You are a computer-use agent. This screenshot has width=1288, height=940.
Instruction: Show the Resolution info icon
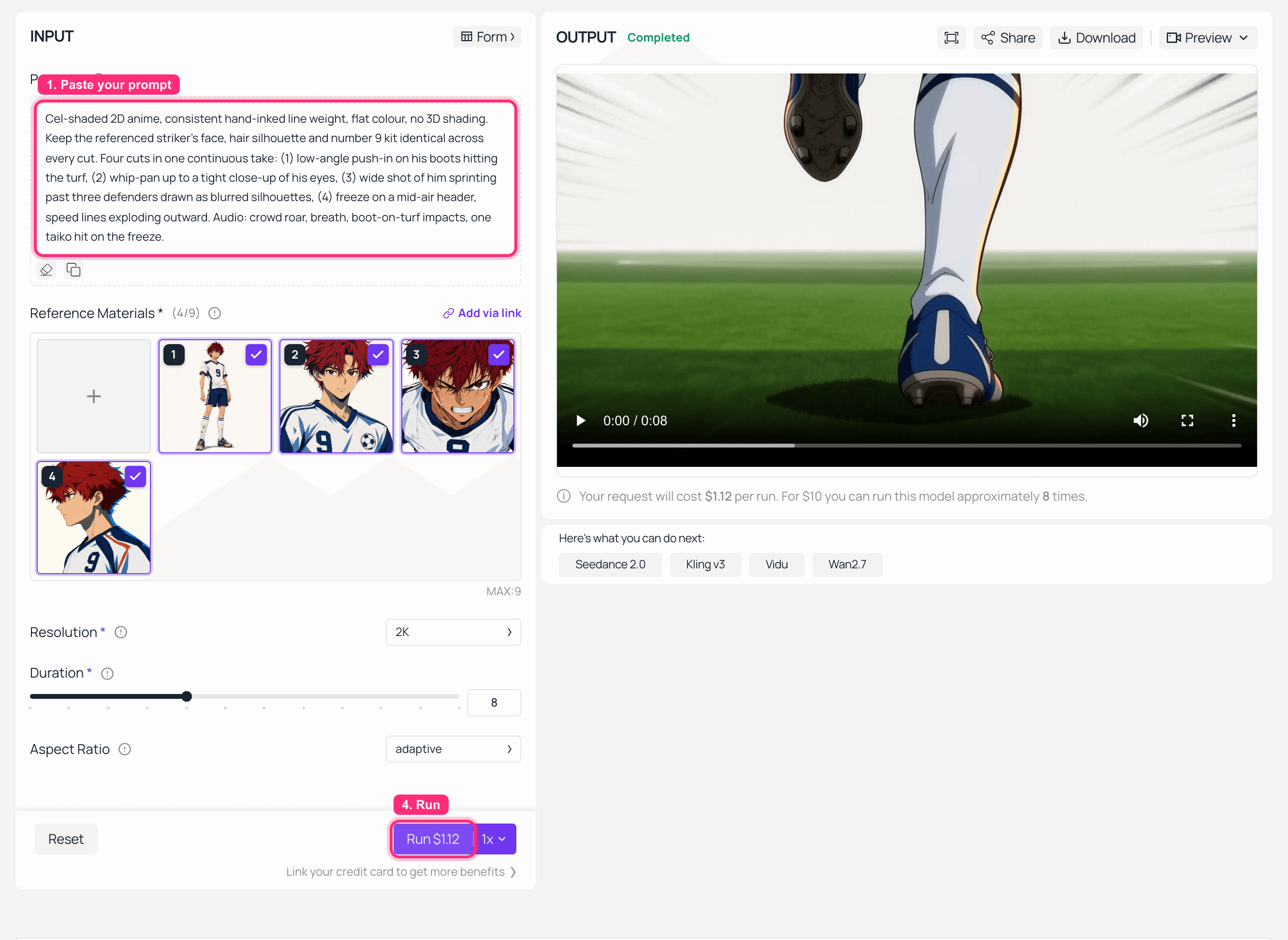(121, 632)
